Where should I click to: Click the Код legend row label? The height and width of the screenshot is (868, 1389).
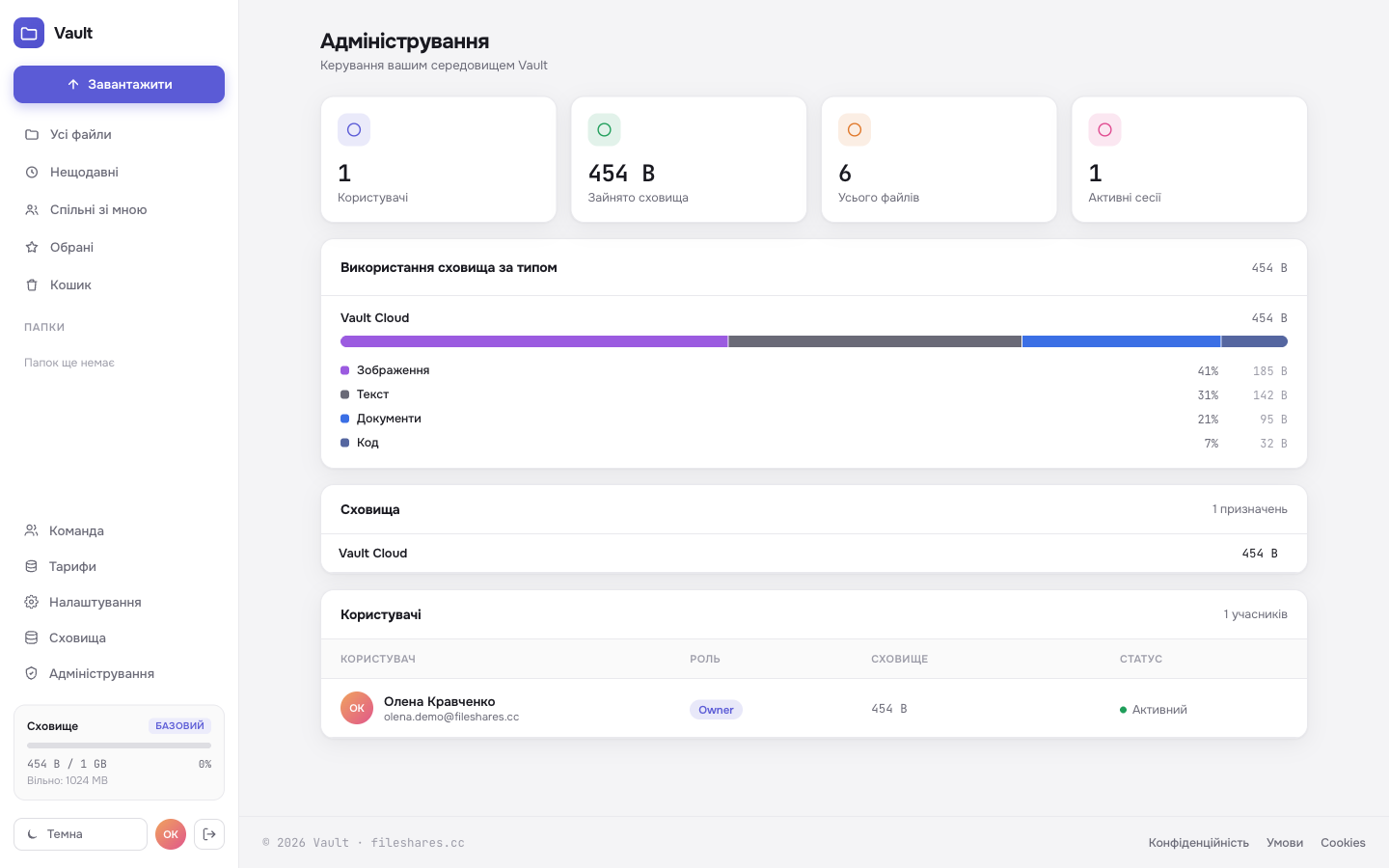click(368, 443)
